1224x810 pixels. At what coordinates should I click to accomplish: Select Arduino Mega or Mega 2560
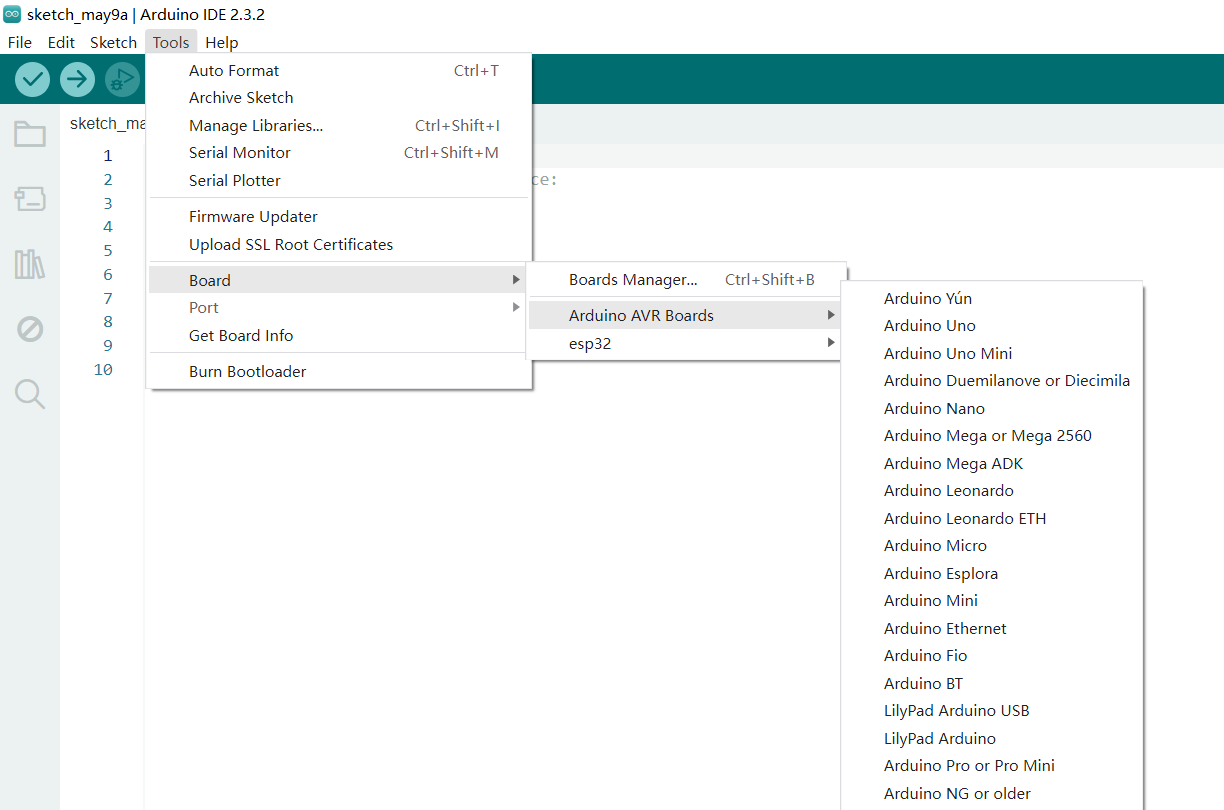[991, 436]
